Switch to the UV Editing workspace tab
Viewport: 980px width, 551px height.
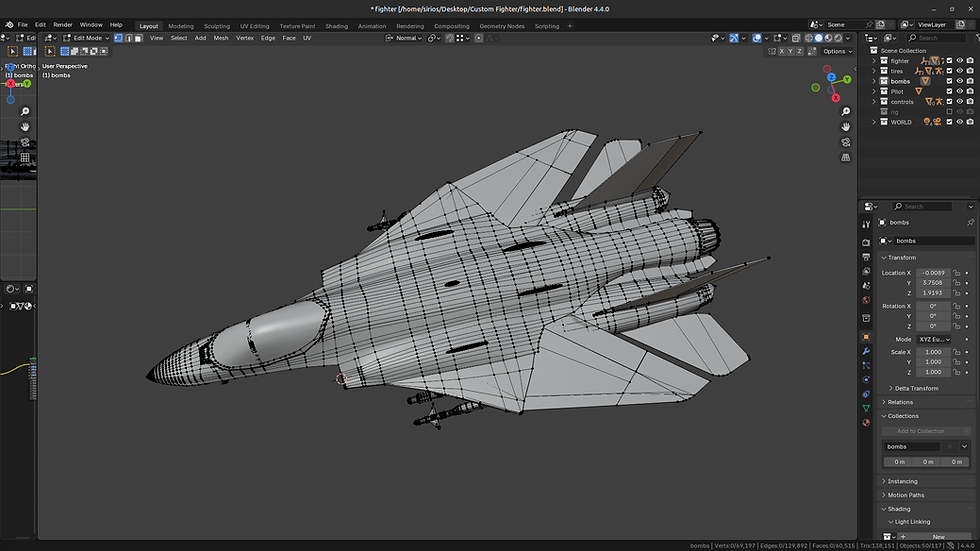(254, 26)
